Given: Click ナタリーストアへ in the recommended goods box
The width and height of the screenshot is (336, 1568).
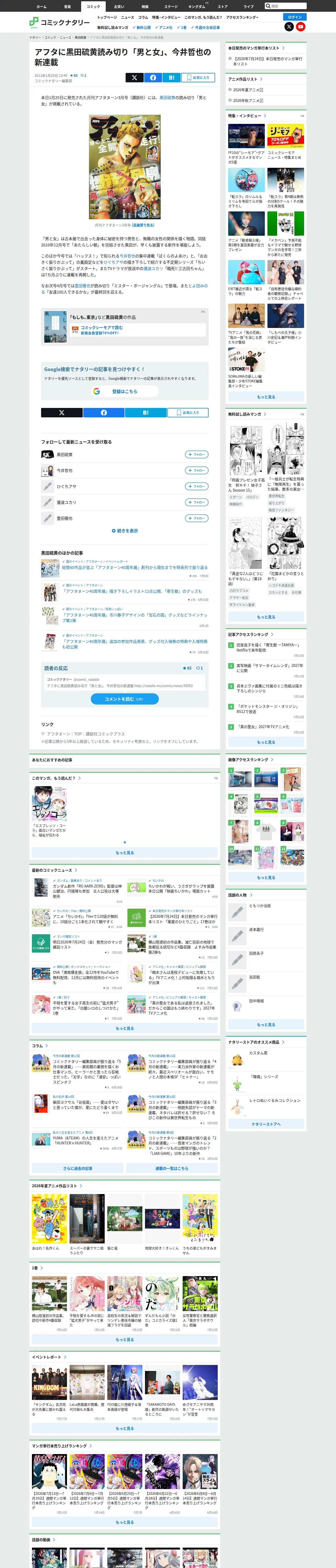Looking at the screenshot, I should 266,1124.
